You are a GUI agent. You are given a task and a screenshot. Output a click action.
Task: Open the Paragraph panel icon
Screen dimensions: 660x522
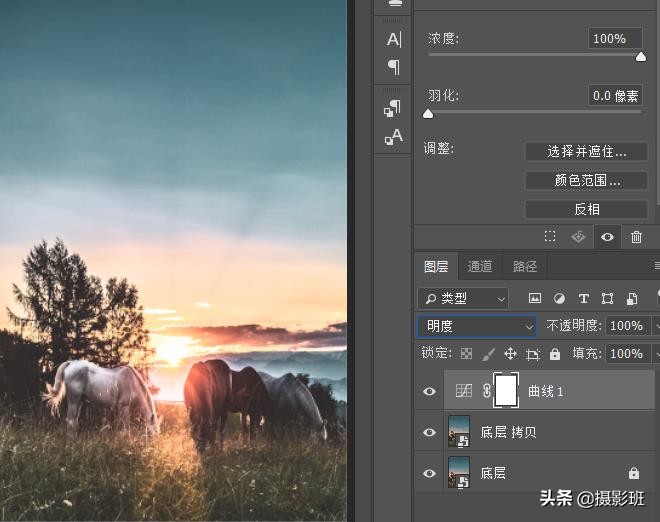point(394,67)
